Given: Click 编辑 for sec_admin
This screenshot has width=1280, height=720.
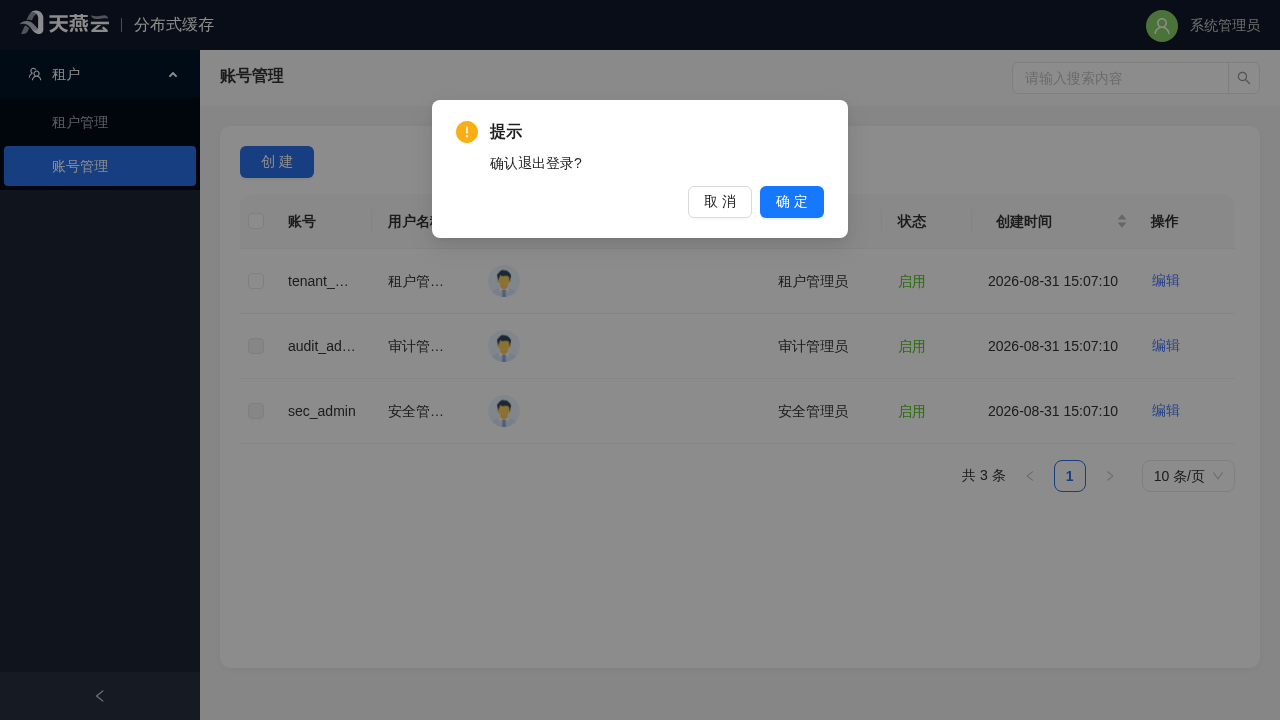Looking at the screenshot, I should coord(1166,411).
